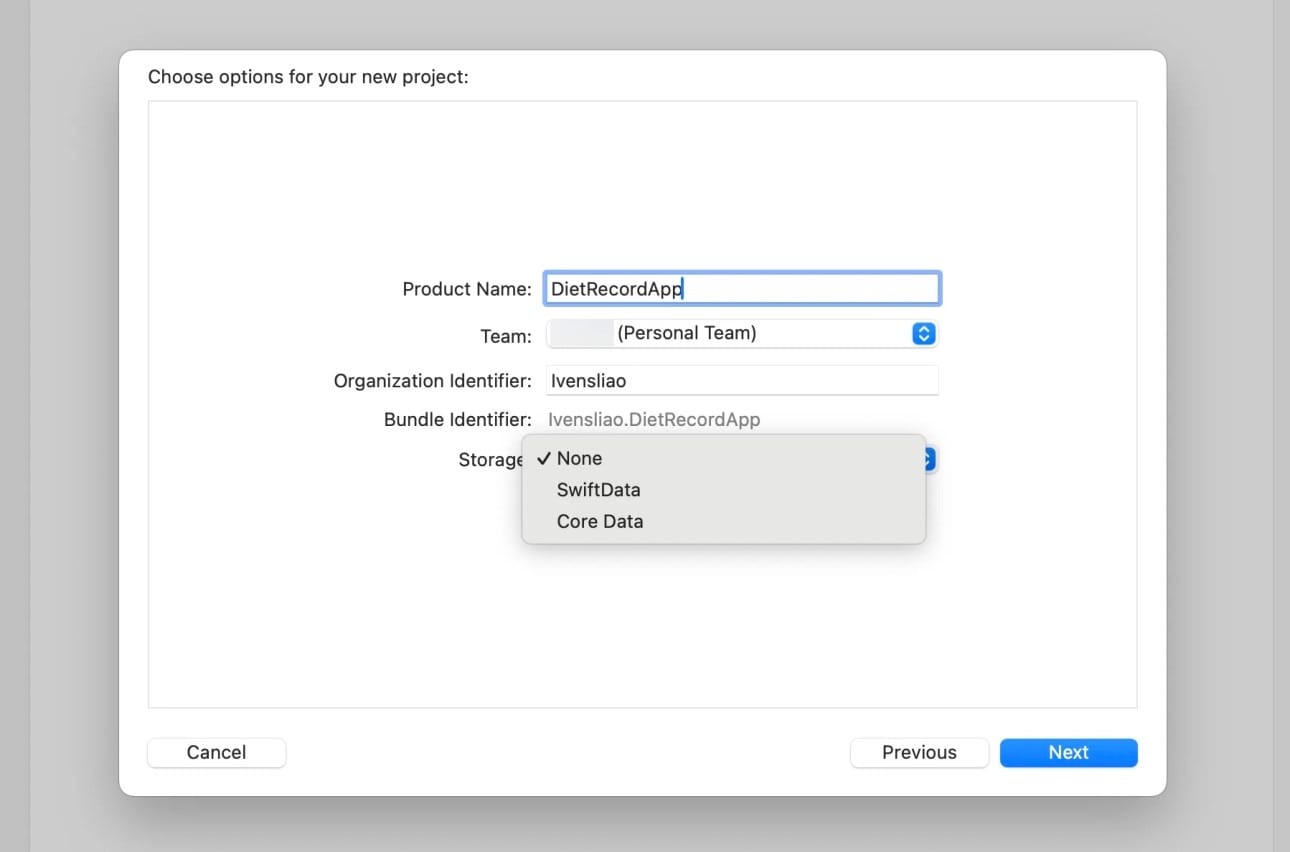Click the Product Name text field
This screenshot has width=1290, height=852.
(x=741, y=289)
